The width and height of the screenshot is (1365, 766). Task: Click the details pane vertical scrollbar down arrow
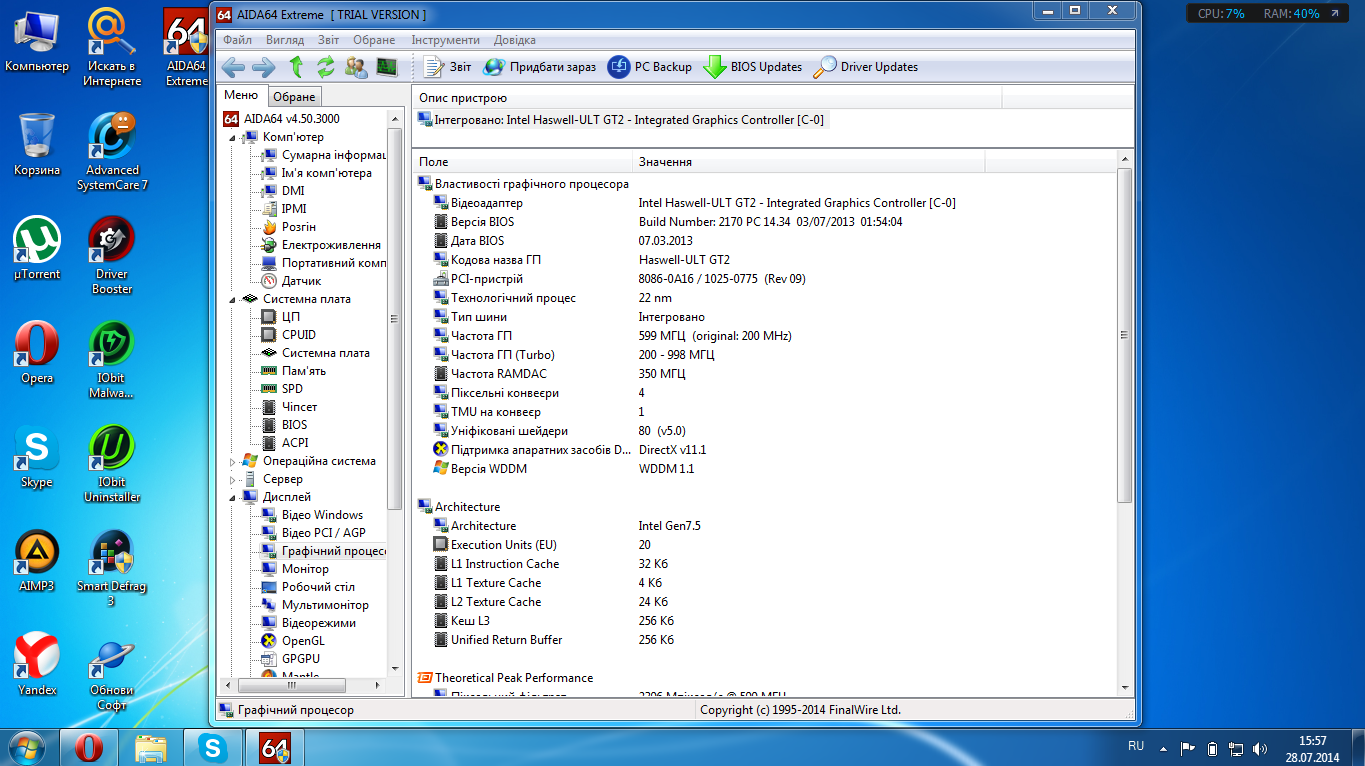click(x=1124, y=688)
